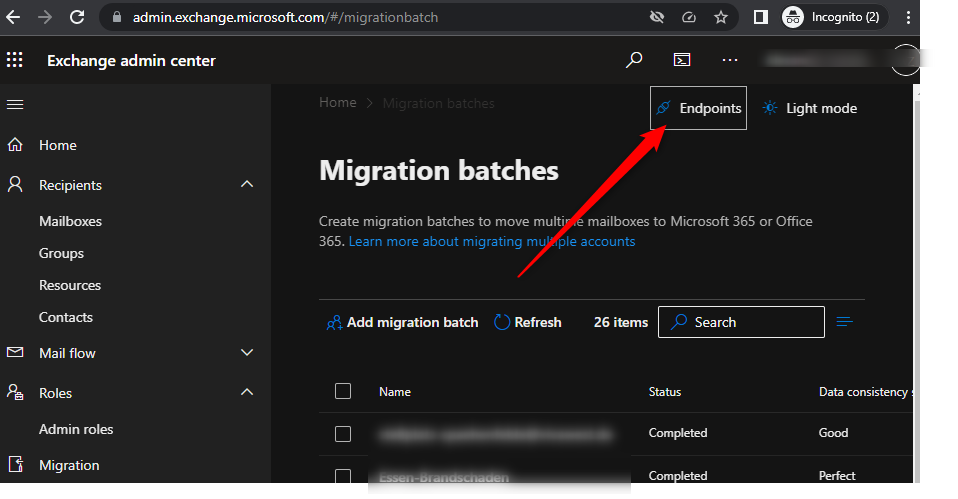Collapse the navigation hamburger menu
Image resolution: width=958 pixels, height=499 pixels.
[15, 105]
